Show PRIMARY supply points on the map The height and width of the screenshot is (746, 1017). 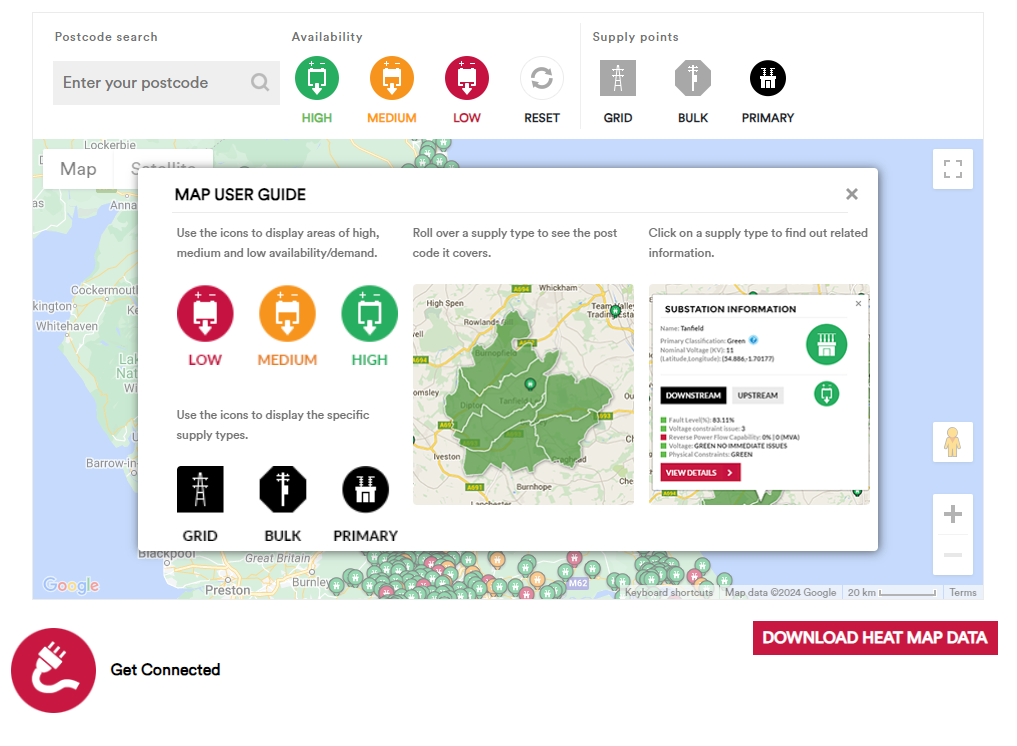click(767, 77)
